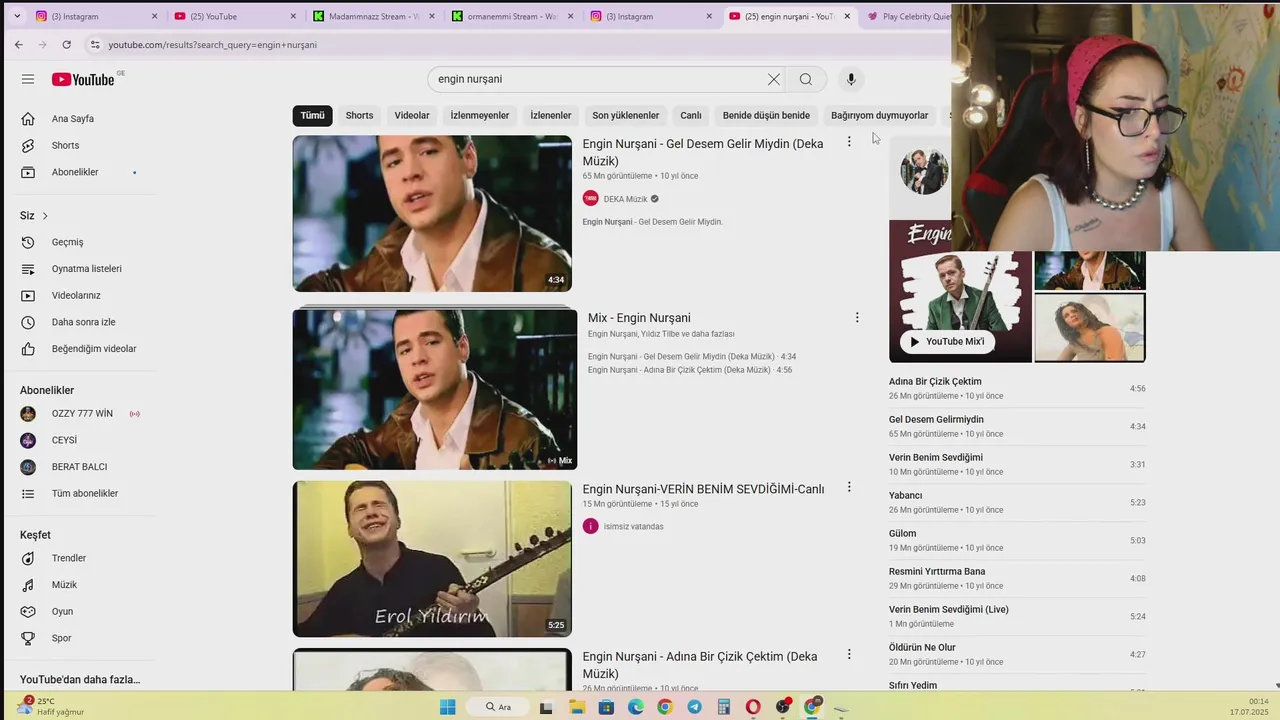Select the İzlenenler filter chip
Screen dimensions: 1280x720
click(x=551, y=116)
